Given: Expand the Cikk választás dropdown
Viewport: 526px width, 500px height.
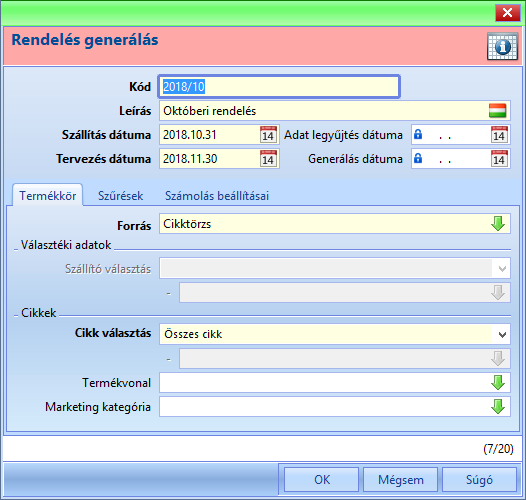Looking at the screenshot, I should (502, 334).
